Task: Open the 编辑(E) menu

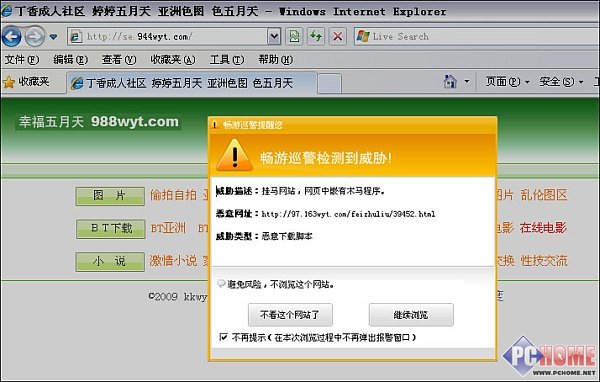Action: coord(70,60)
